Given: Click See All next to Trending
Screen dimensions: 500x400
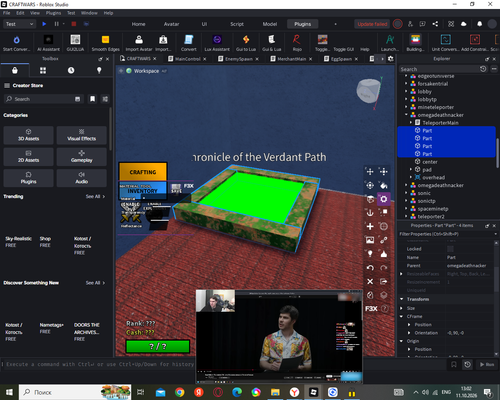Looking at the screenshot, I should click(x=95, y=196).
